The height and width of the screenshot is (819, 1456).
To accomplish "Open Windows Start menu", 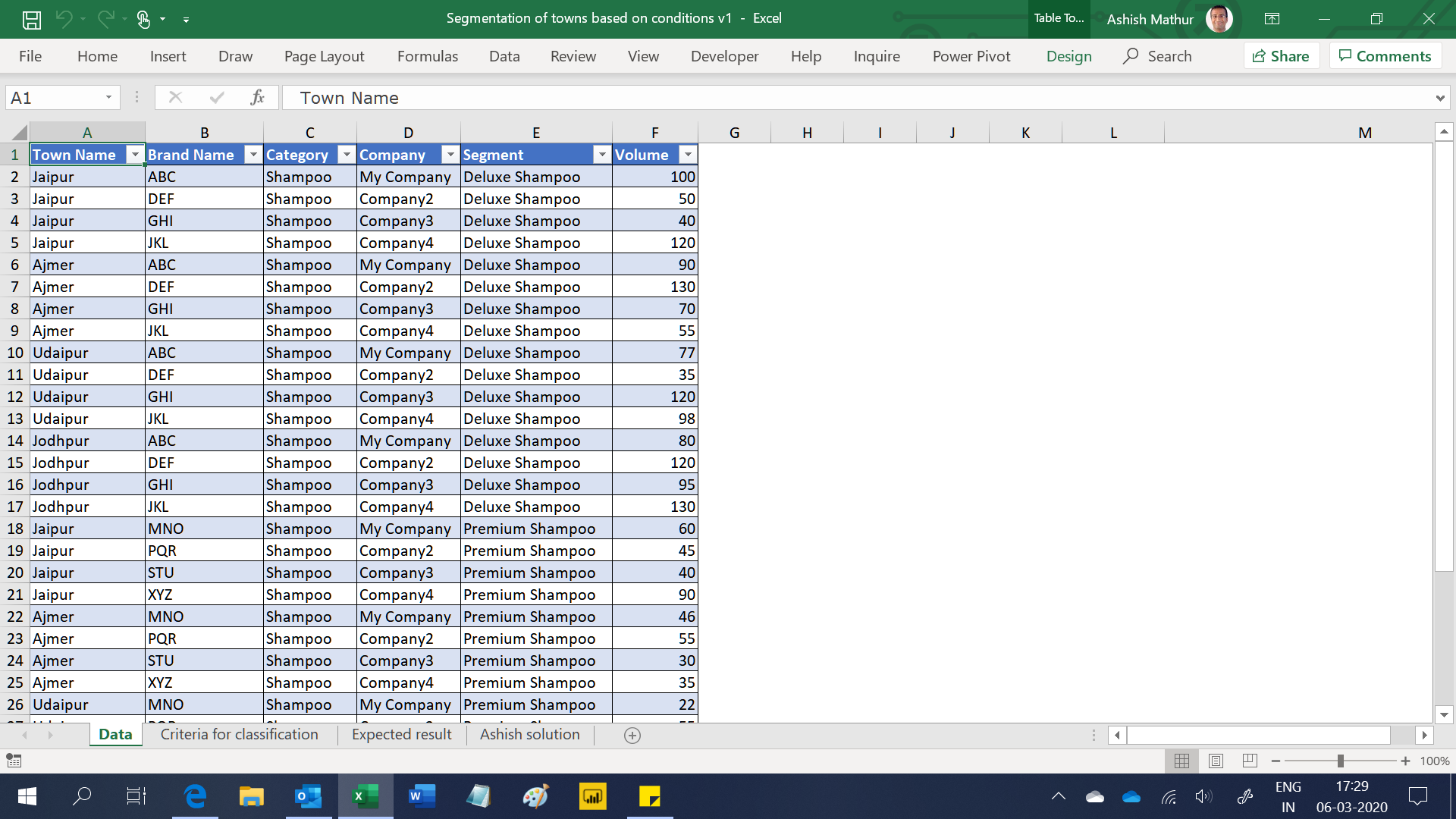I will point(27,796).
